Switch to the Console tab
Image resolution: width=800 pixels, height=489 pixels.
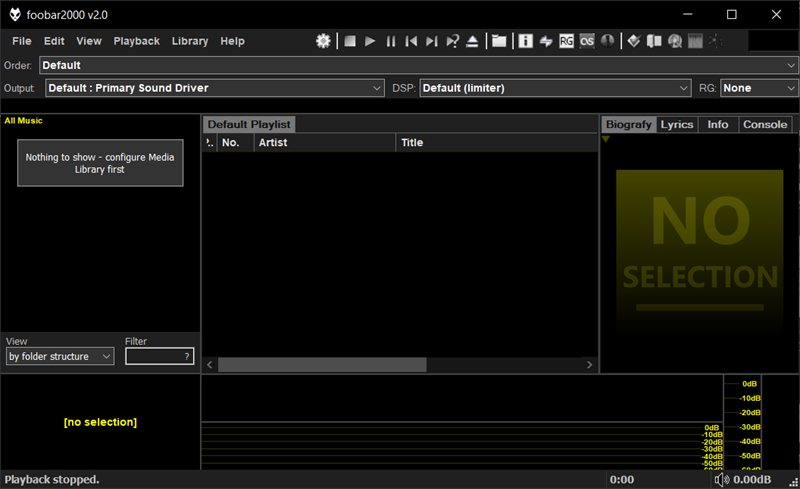[x=765, y=125]
